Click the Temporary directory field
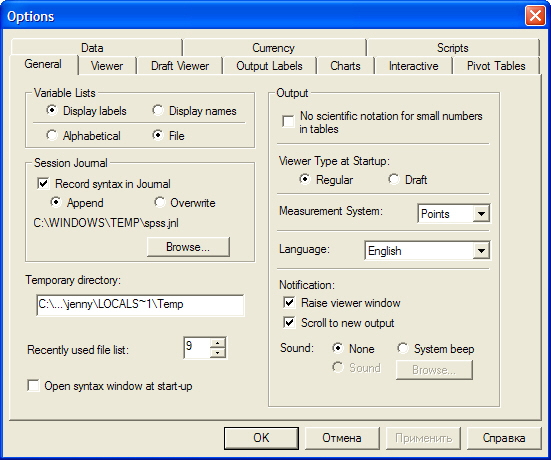 pyautogui.click(x=140, y=305)
